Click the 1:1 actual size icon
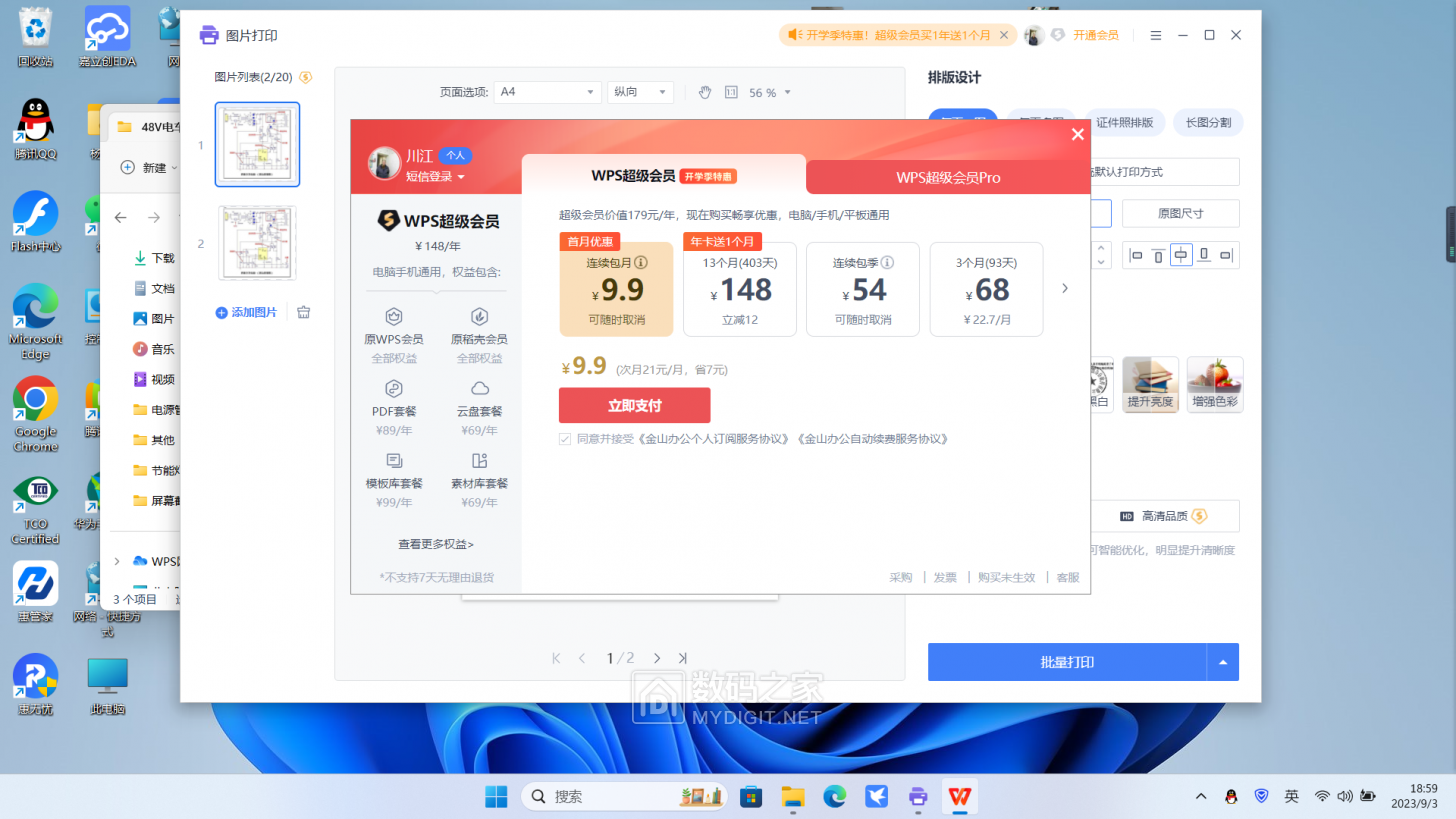This screenshot has height=819, width=1456. pos(730,92)
